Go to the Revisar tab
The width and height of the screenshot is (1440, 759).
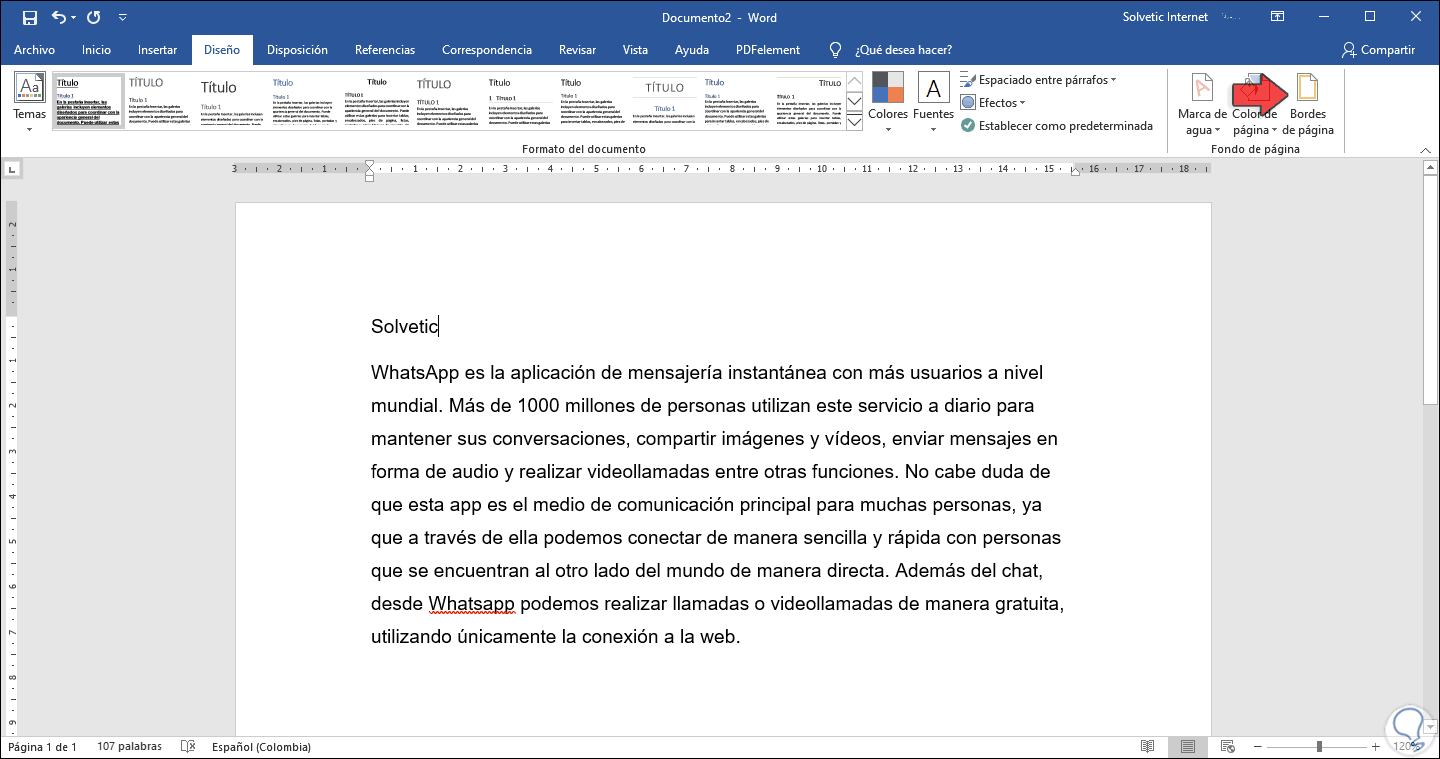pos(577,50)
